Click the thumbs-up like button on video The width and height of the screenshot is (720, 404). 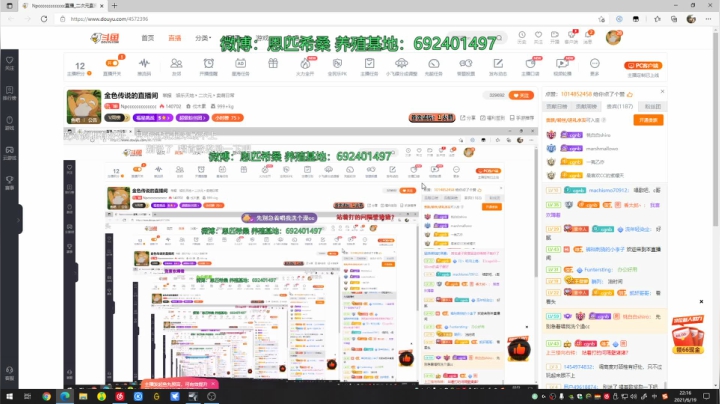click(x=519, y=350)
